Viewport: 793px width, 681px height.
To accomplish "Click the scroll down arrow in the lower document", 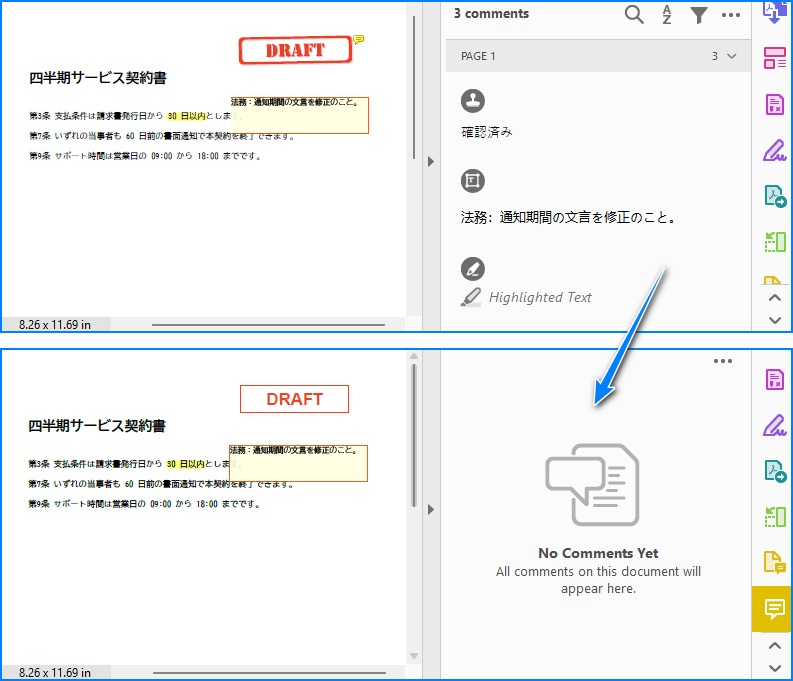I will 414,656.
